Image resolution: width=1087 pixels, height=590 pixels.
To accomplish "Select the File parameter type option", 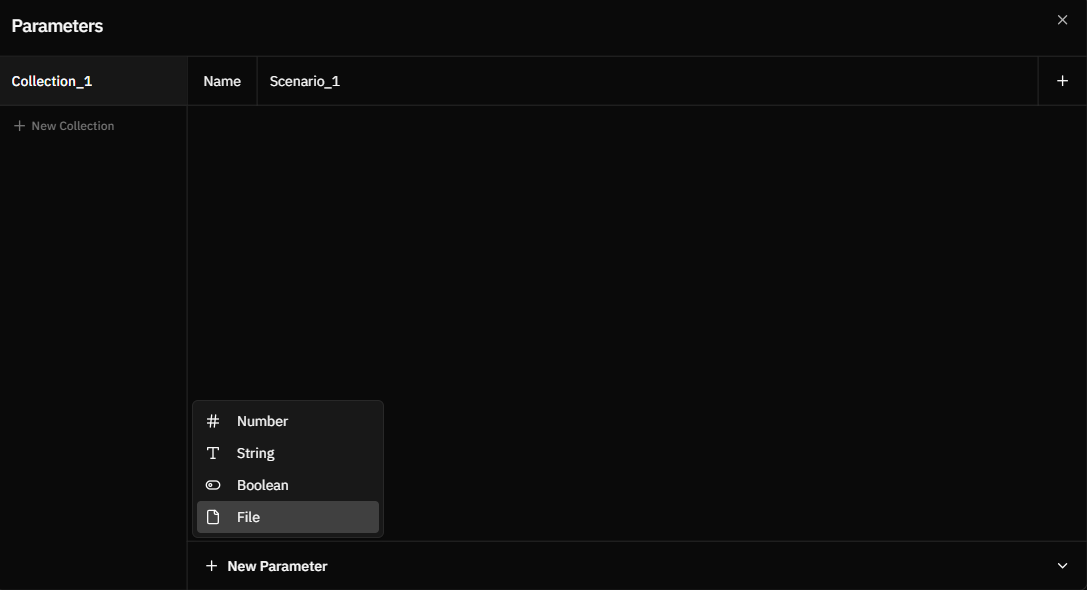I will [x=249, y=517].
